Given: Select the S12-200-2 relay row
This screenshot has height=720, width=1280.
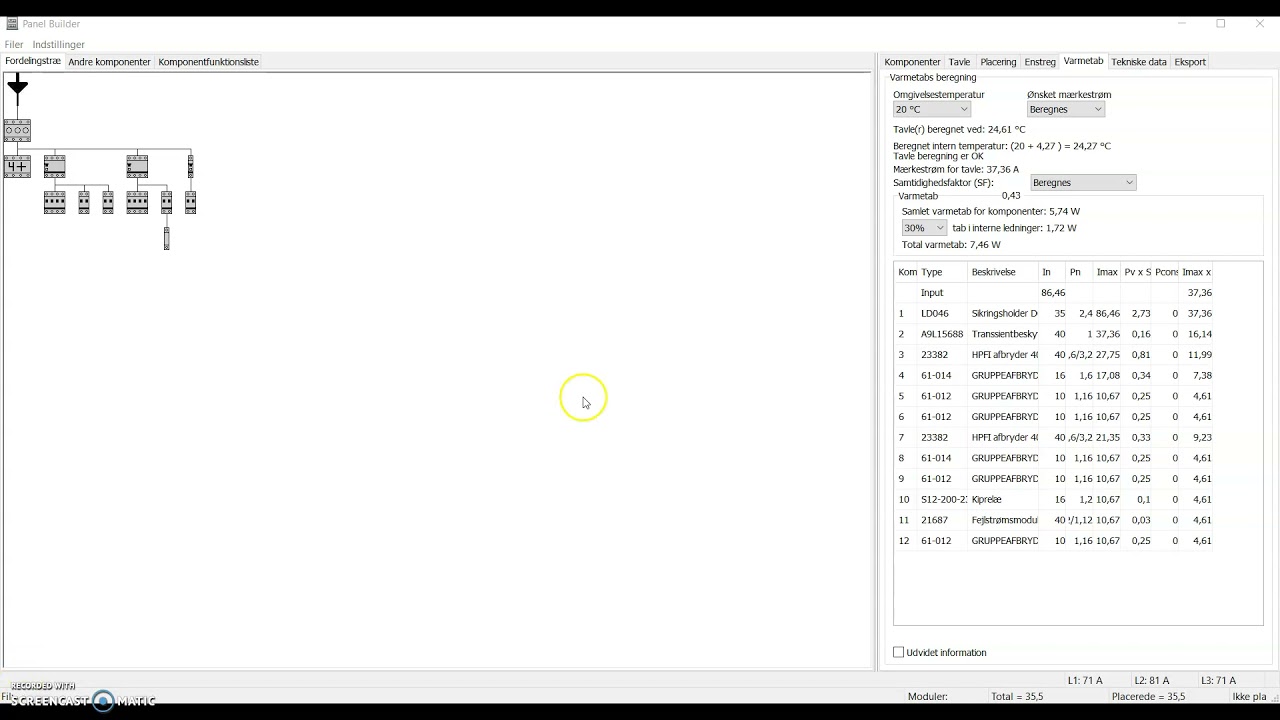Looking at the screenshot, I should click(1054, 500).
